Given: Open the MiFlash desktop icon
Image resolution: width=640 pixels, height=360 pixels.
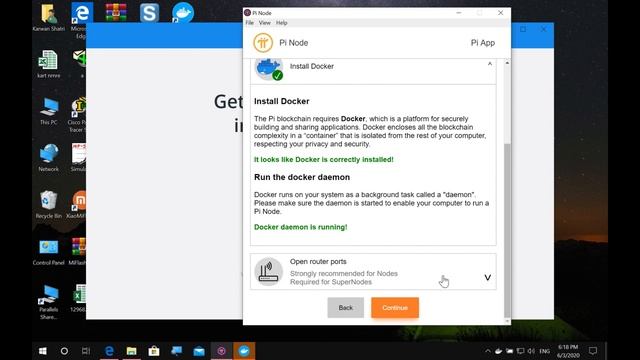Looking at the screenshot, I should (78, 252).
